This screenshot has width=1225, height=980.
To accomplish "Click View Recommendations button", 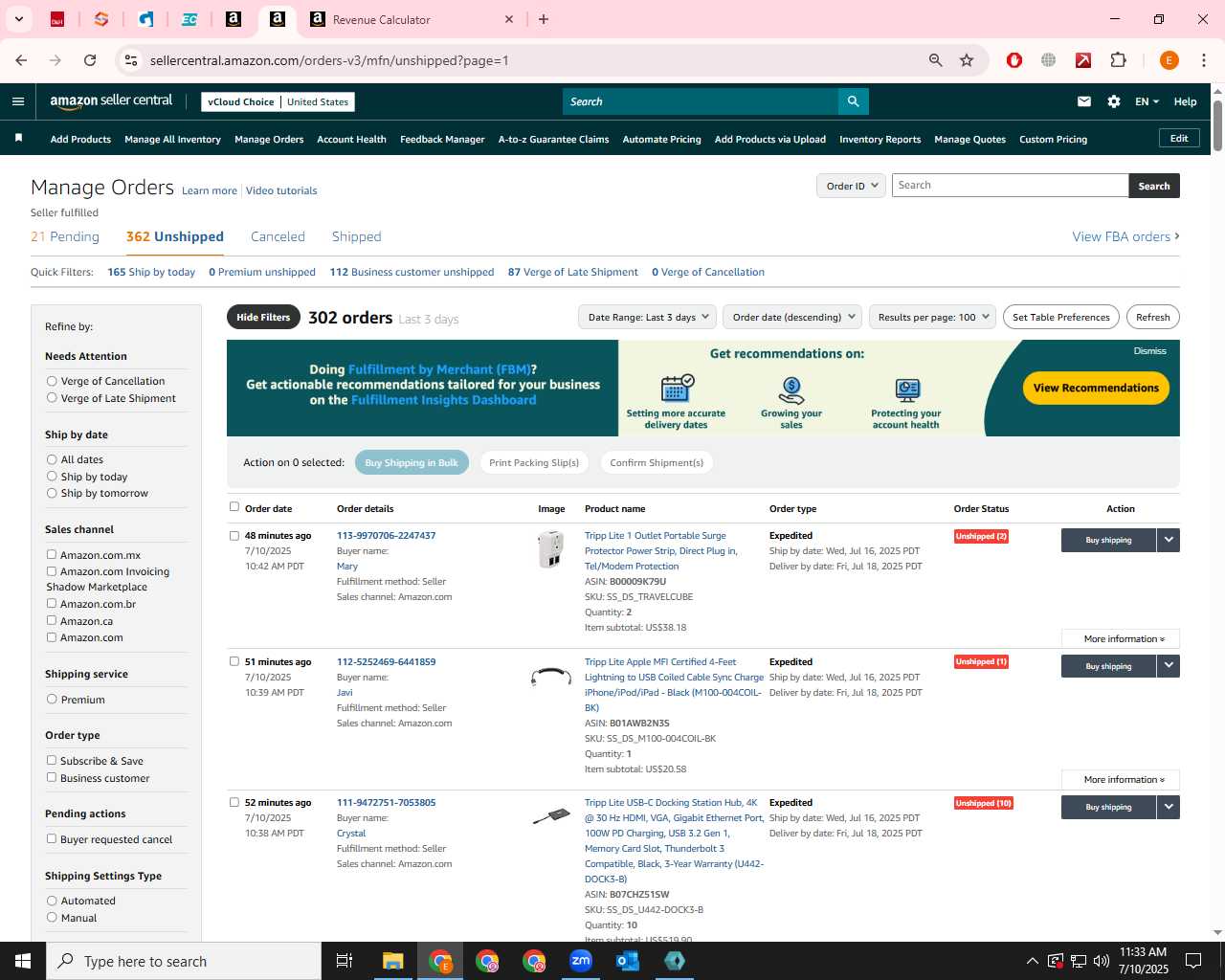I will point(1096,388).
